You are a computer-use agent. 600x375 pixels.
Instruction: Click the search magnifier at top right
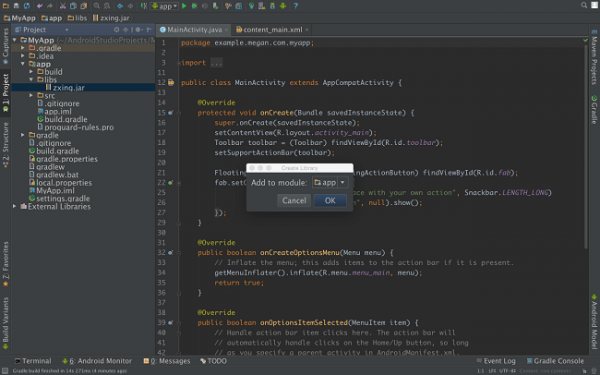point(584,5)
